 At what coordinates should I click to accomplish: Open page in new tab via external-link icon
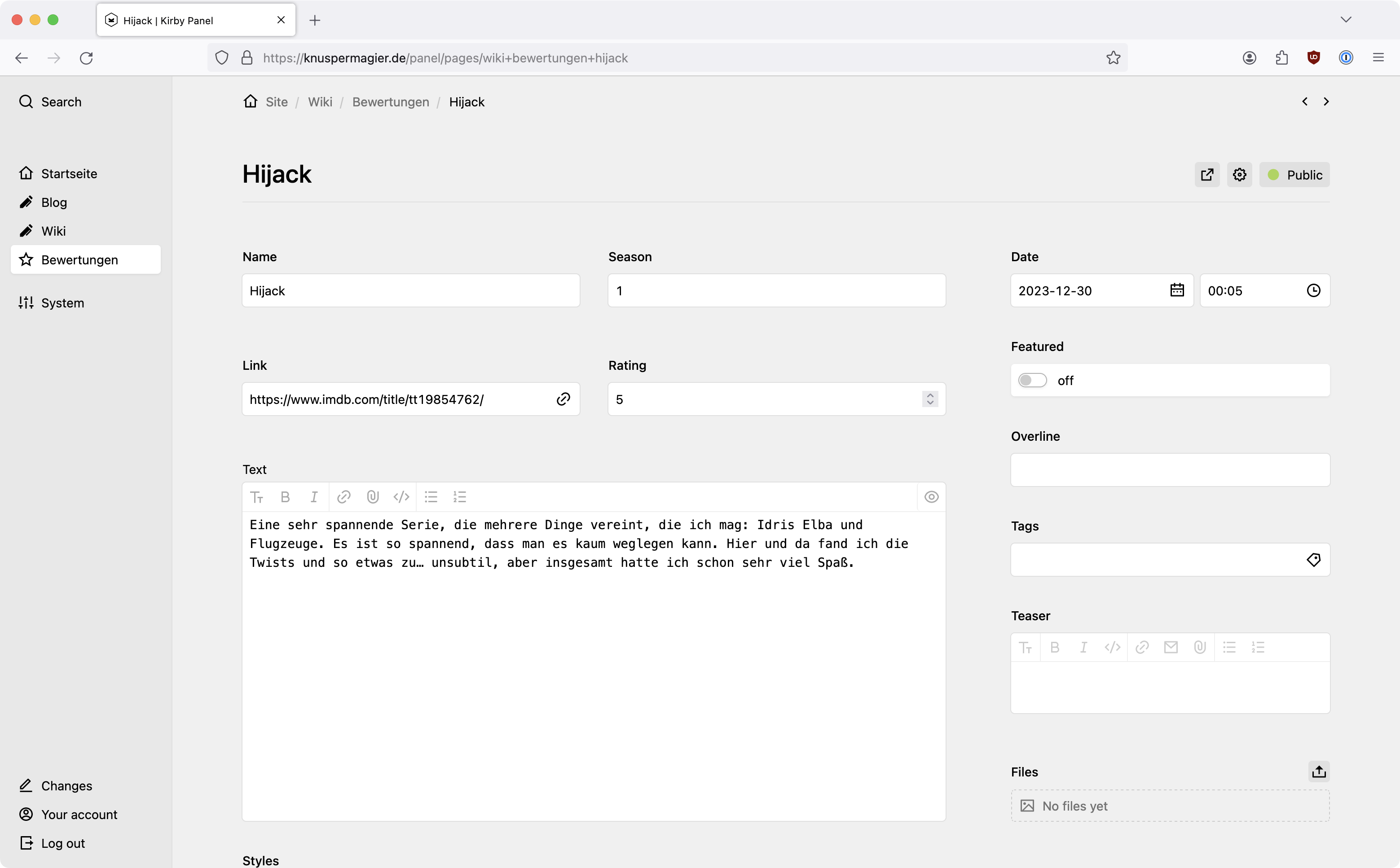1207,175
